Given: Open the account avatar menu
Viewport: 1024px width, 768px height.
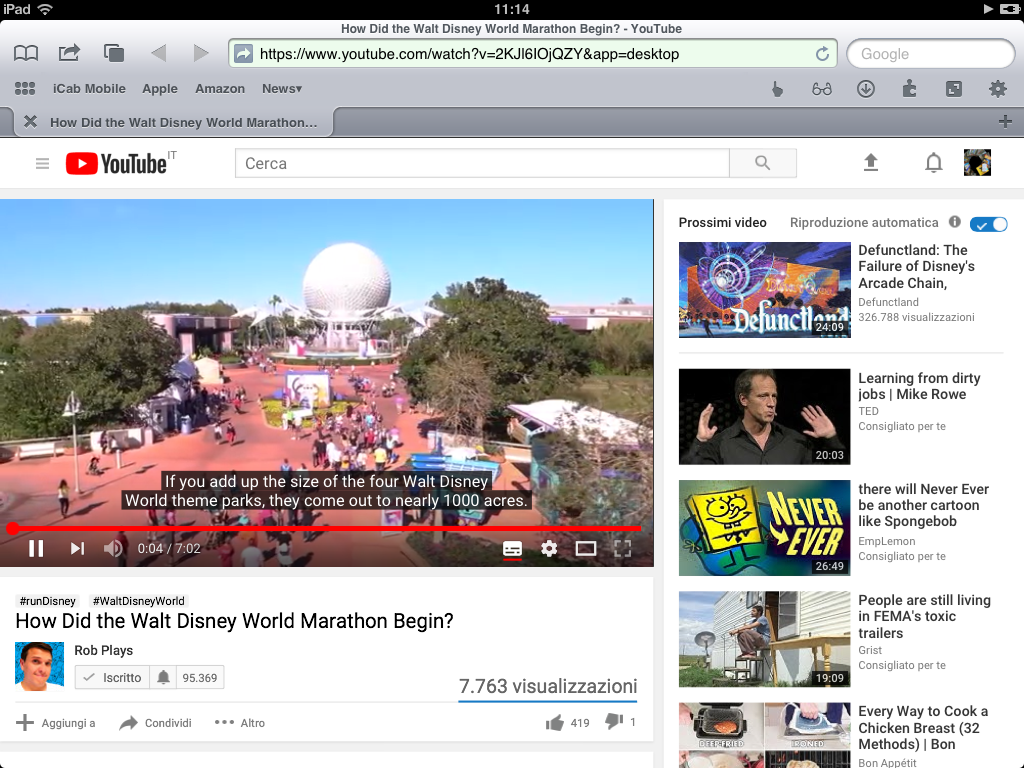Looking at the screenshot, I should (978, 163).
